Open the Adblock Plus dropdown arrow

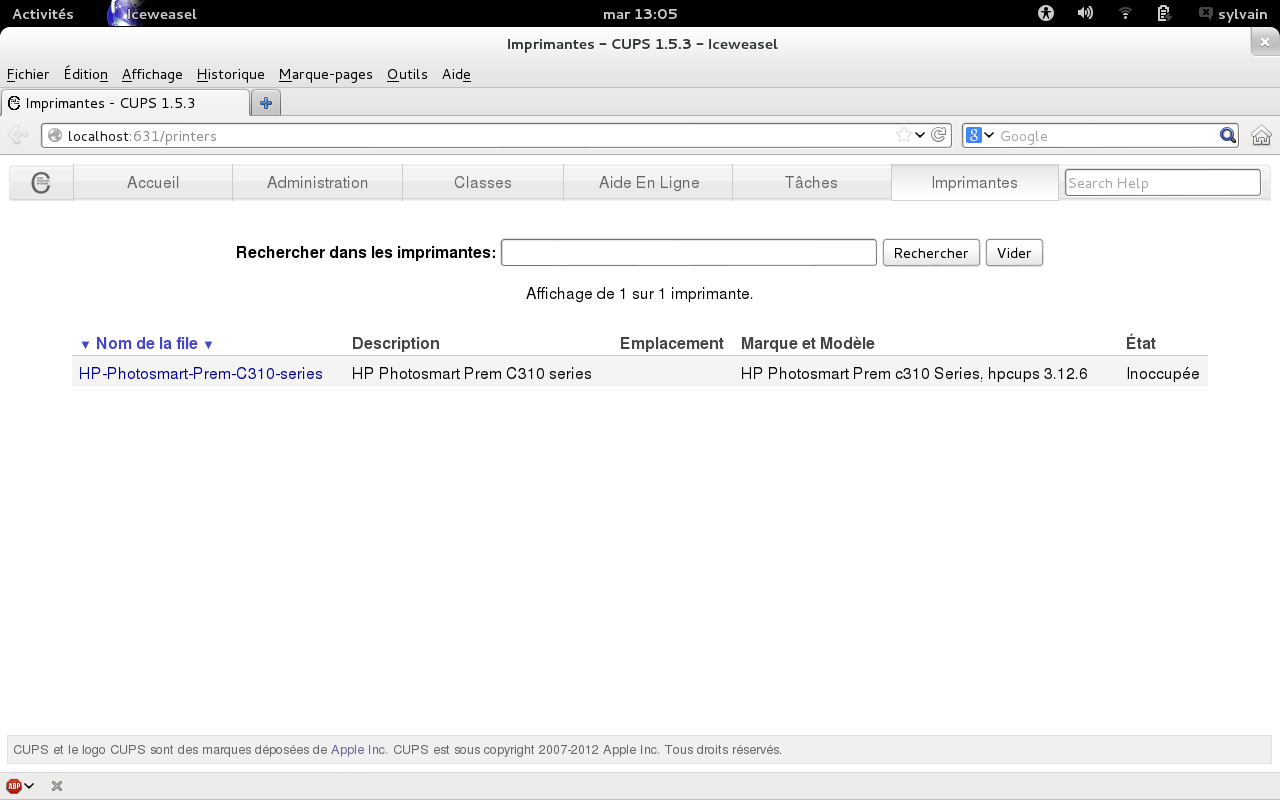coord(30,786)
